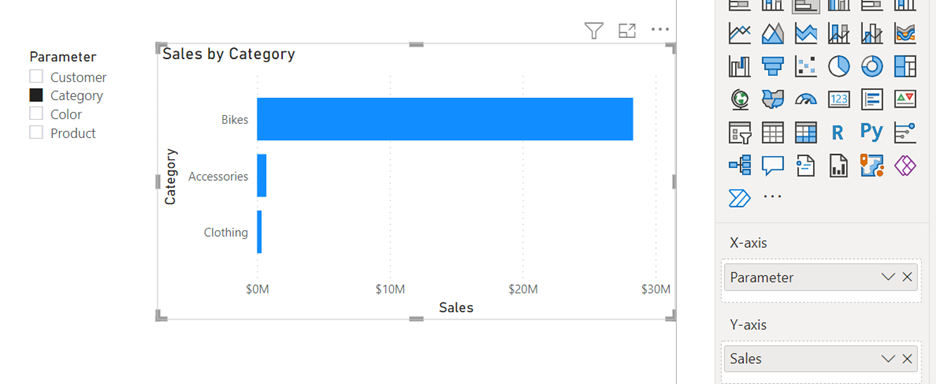Insert the Gauge visualization
Screen dimensions: 936x384
tap(805, 100)
